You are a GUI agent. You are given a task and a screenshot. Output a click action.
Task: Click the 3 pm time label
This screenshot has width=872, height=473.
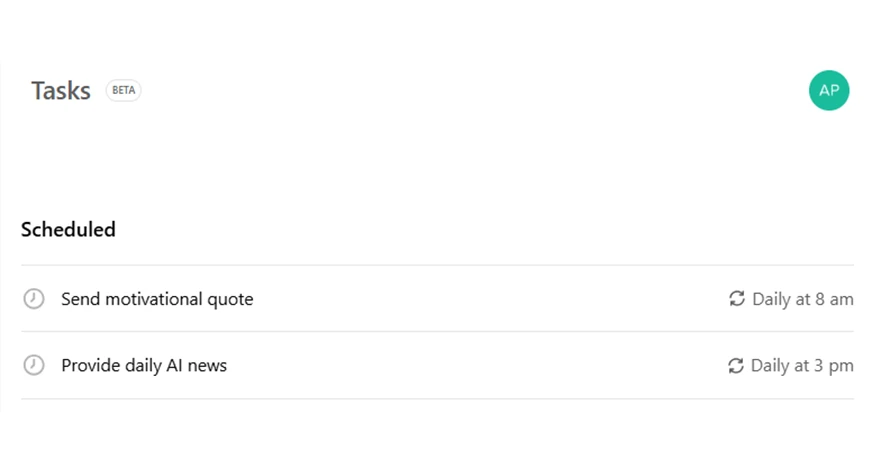tap(834, 366)
